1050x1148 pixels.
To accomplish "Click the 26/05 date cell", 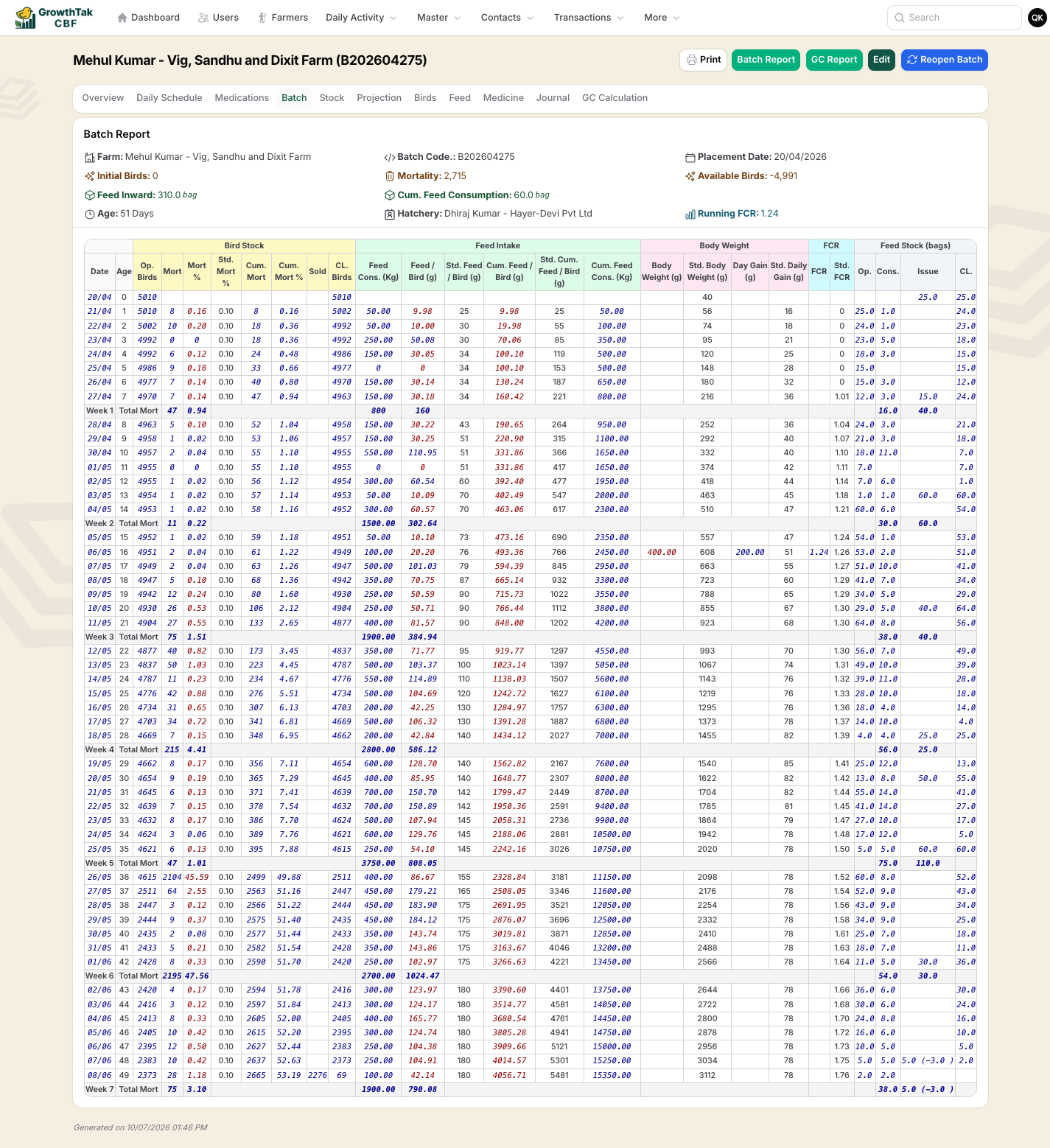I will [x=99, y=878].
